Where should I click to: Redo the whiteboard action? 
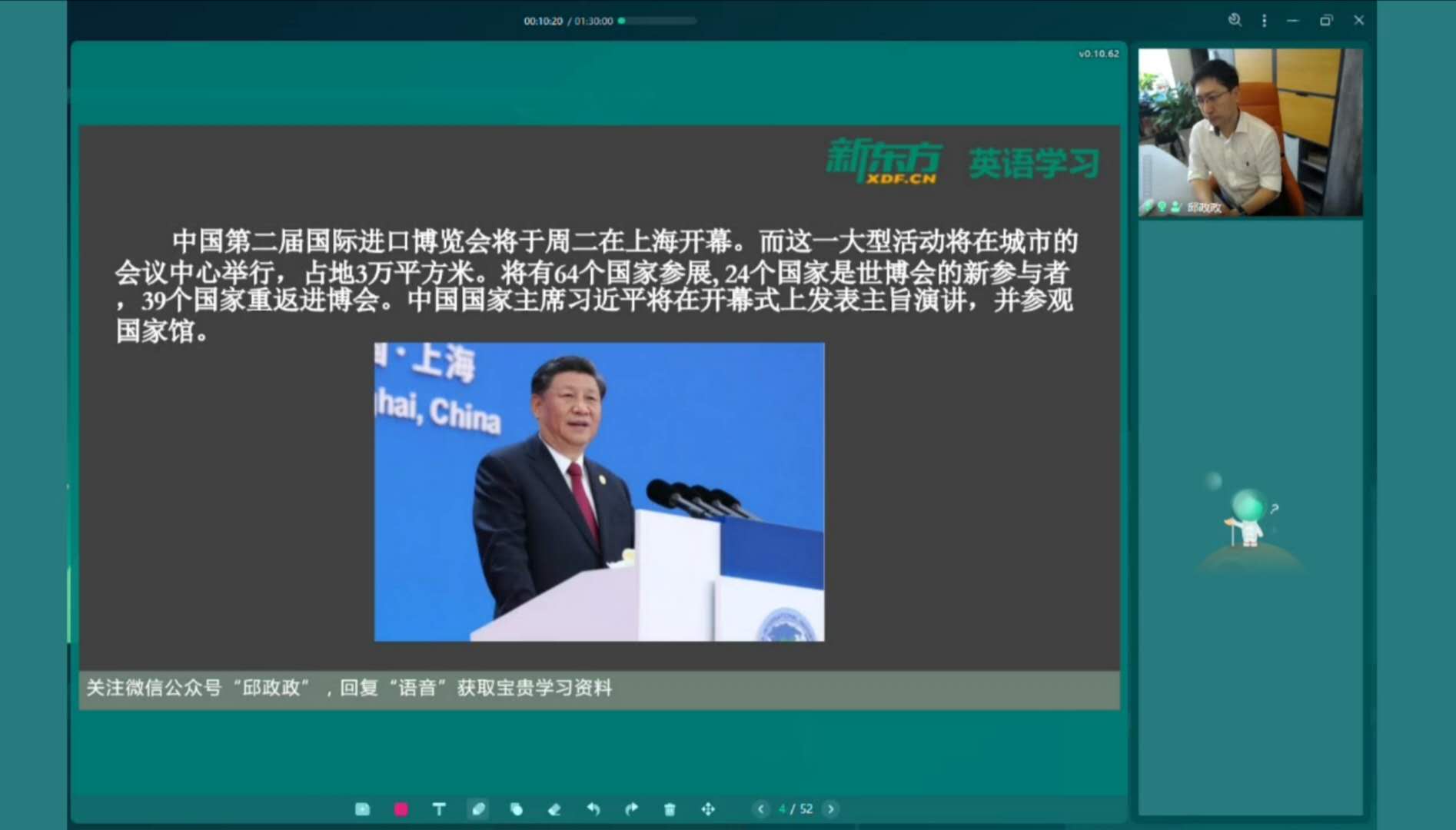pos(632,809)
